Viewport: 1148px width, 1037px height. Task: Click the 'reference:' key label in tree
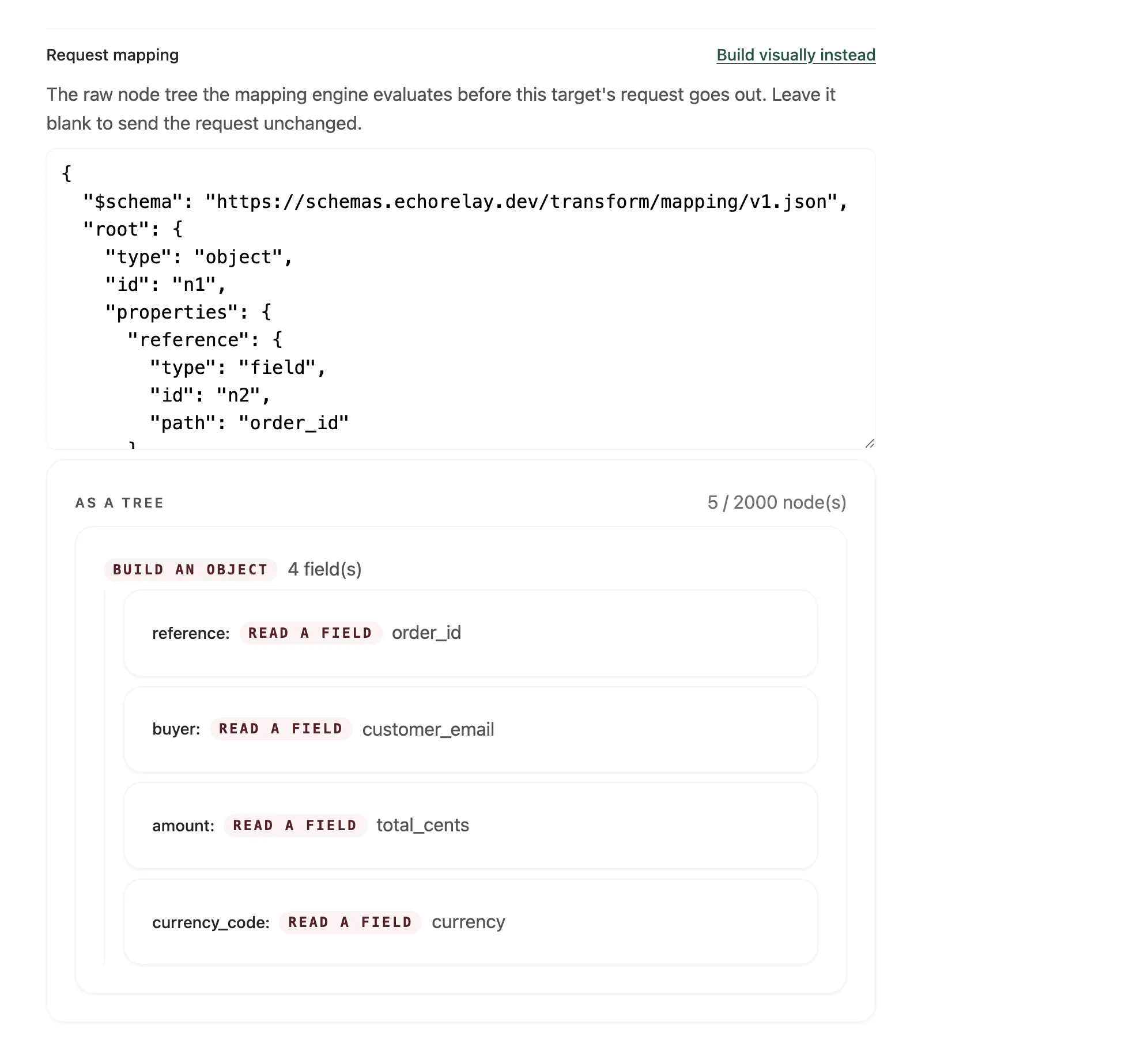pos(191,634)
